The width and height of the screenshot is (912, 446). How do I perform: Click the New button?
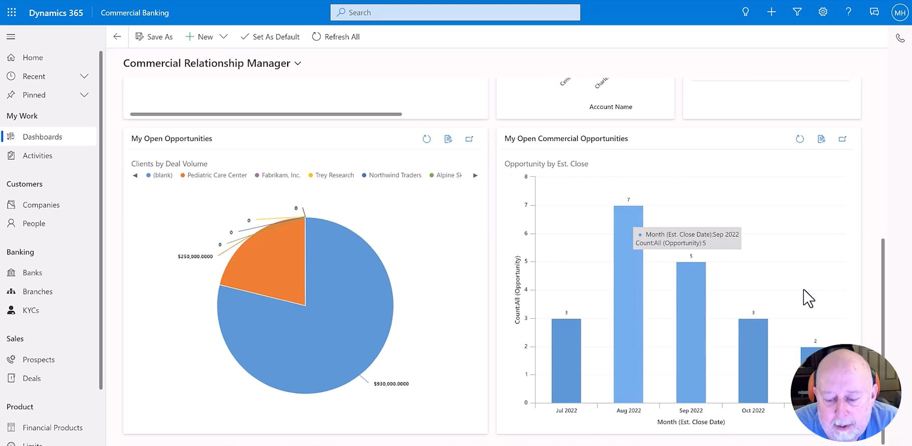coord(199,37)
